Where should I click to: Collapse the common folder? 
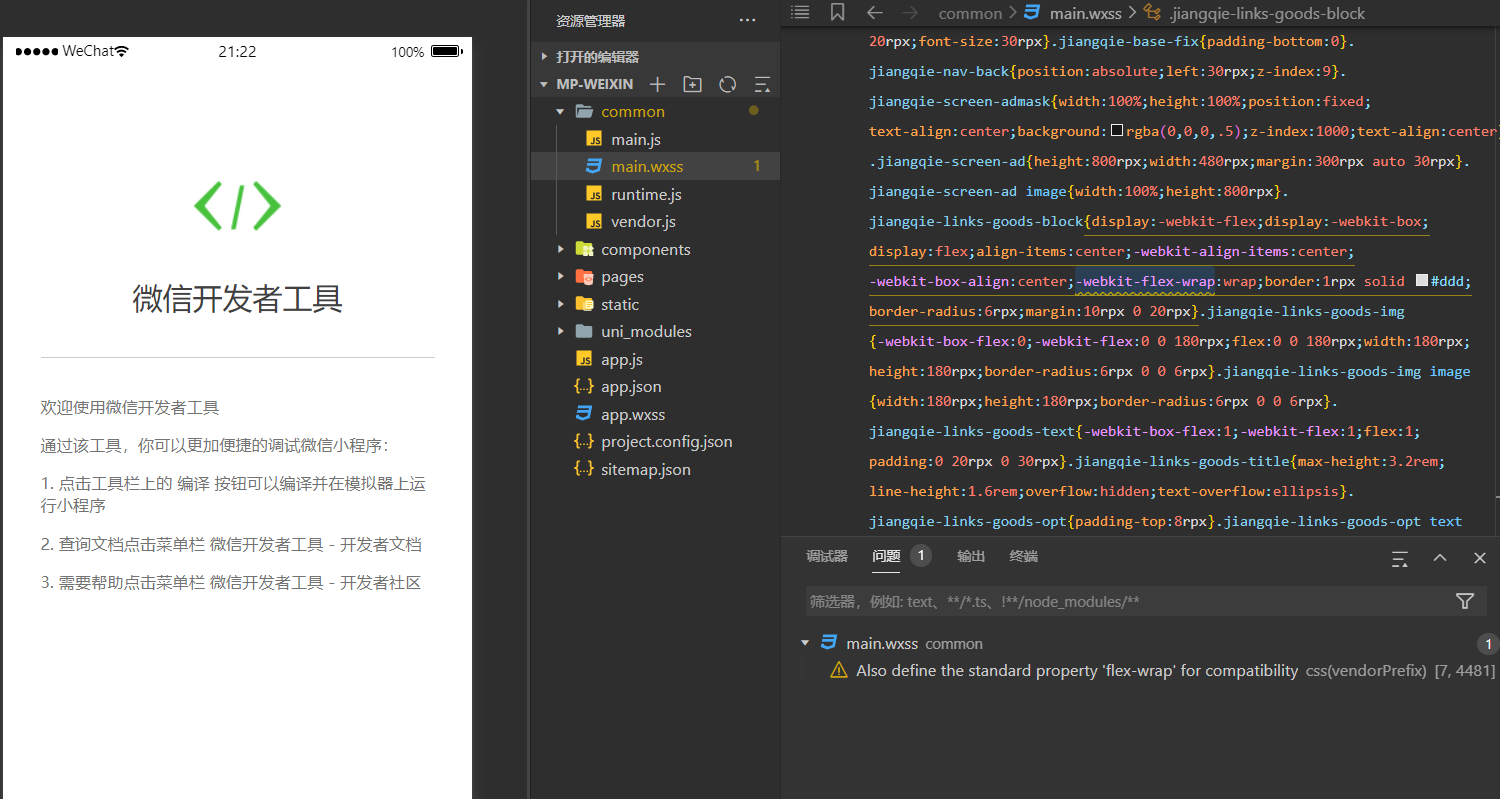tap(561, 112)
